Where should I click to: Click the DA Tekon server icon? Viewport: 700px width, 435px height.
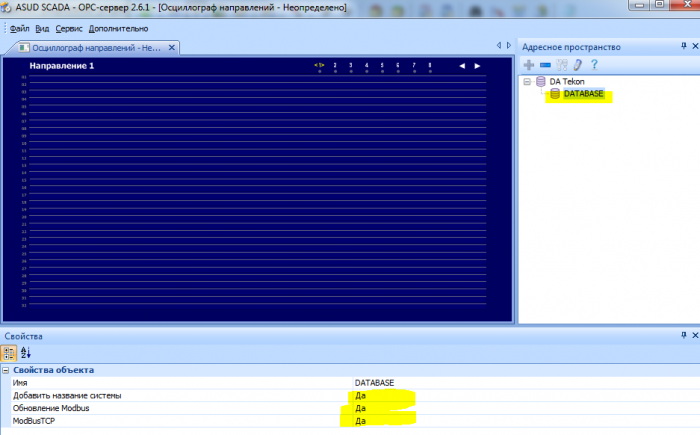(x=541, y=81)
